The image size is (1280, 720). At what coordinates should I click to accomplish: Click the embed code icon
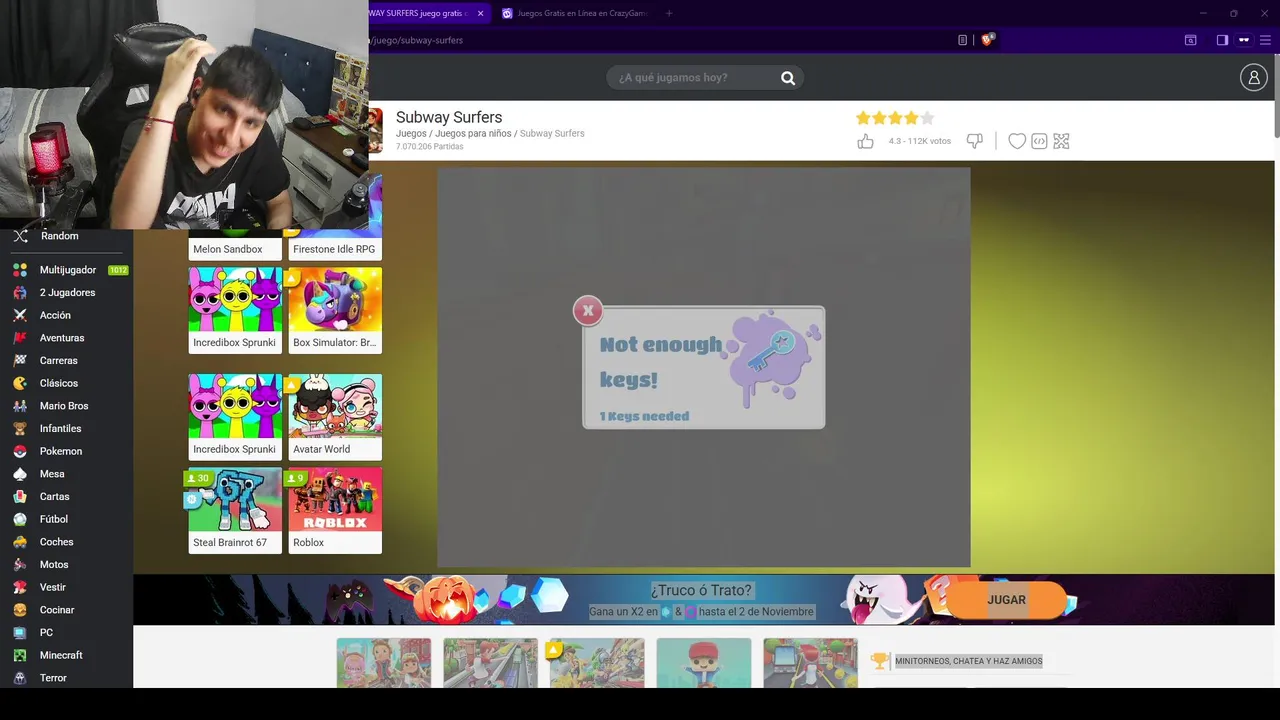[x=1039, y=141]
